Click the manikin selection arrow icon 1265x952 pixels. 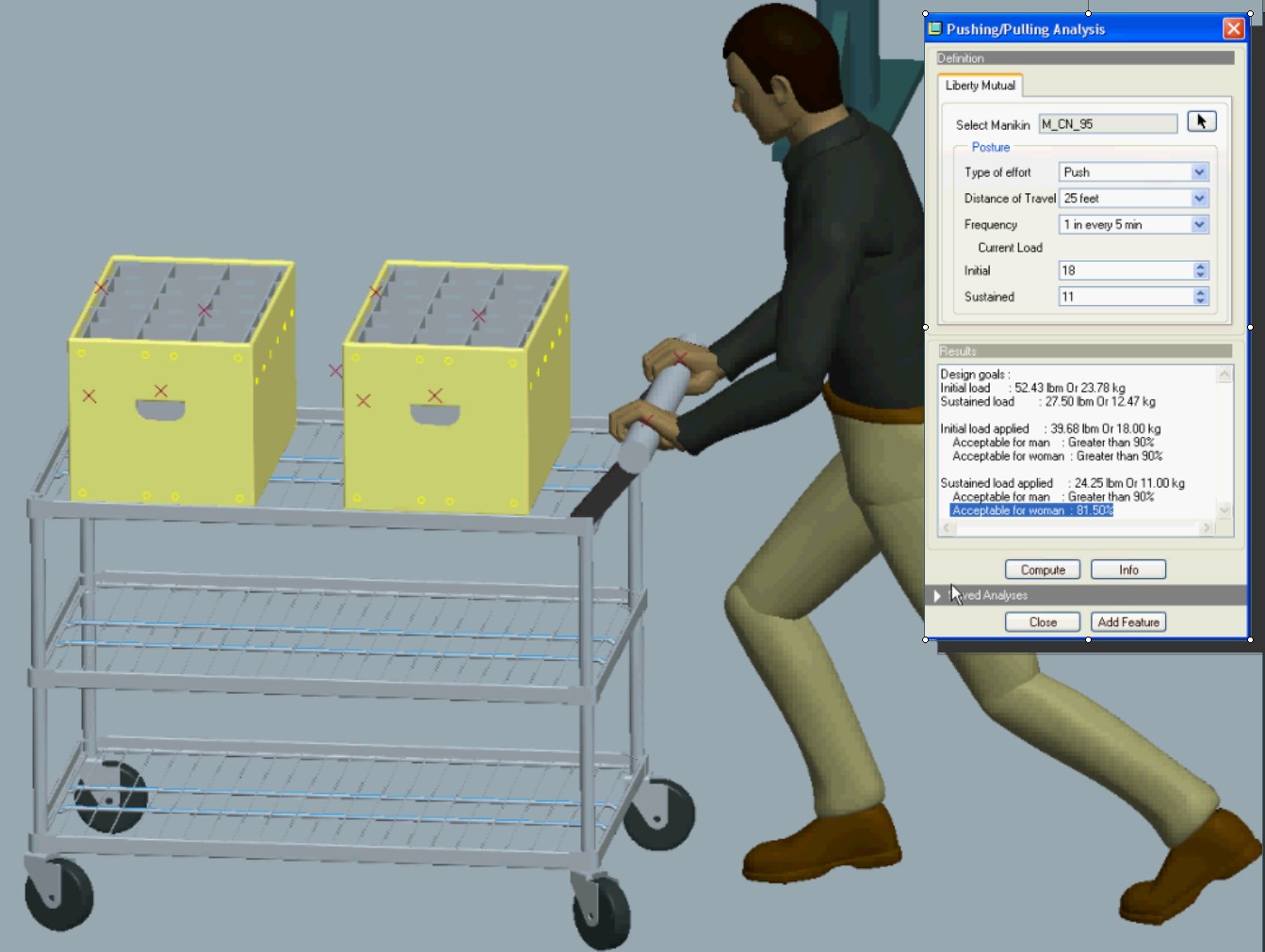coord(1201,121)
